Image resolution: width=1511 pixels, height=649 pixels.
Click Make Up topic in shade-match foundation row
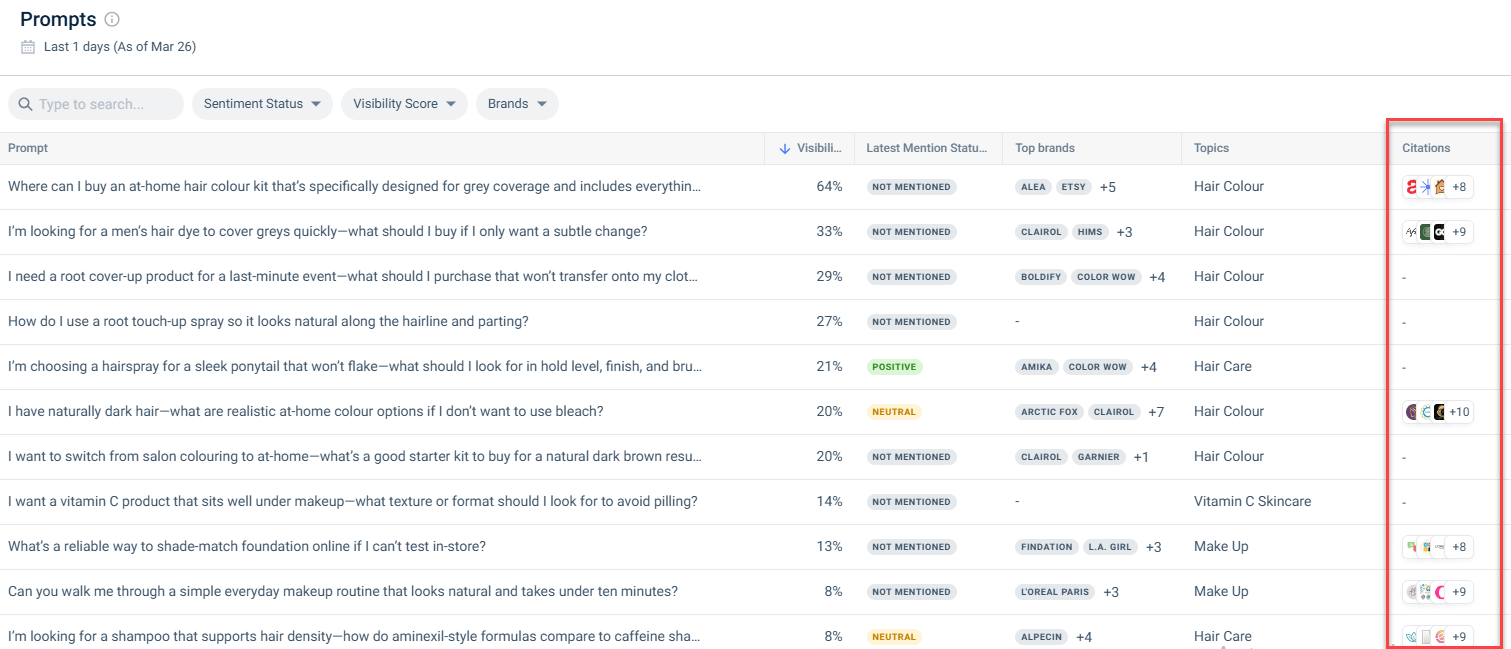pos(1221,546)
